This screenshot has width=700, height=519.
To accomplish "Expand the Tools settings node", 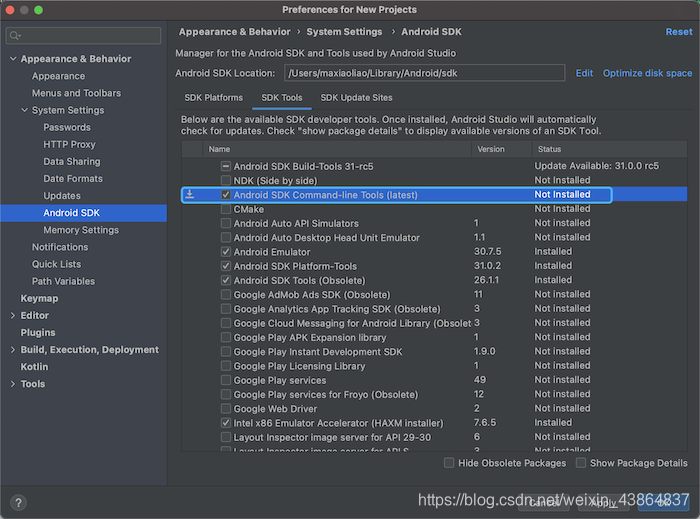I will [13, 384].
